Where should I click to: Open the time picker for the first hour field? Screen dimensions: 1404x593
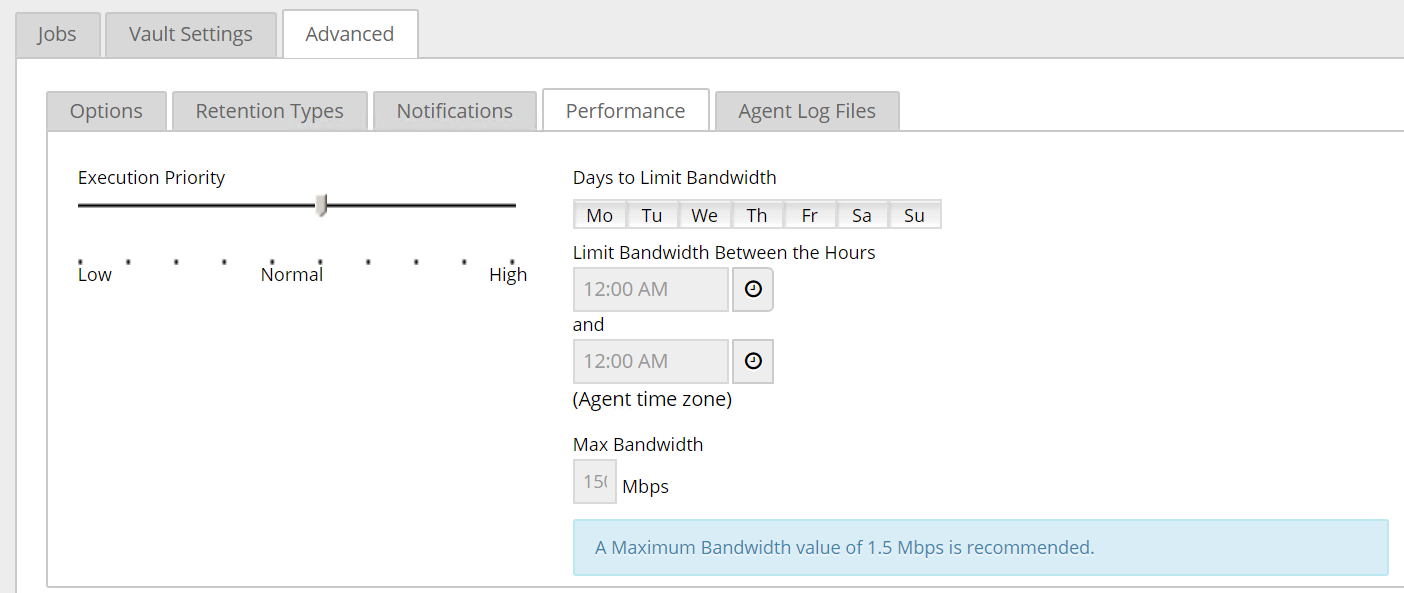[x=752, y=289]
